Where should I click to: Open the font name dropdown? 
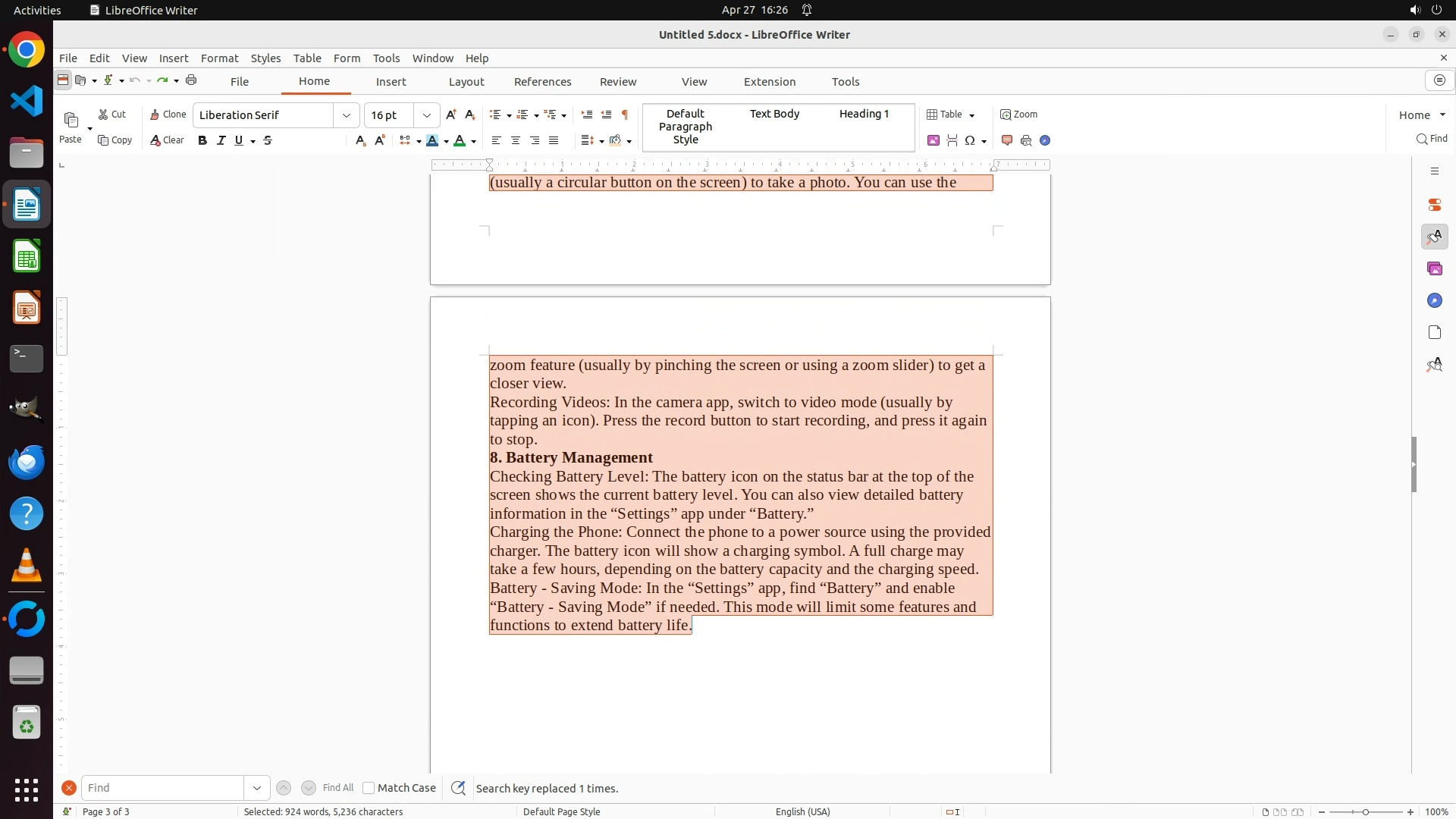(347, 115)
